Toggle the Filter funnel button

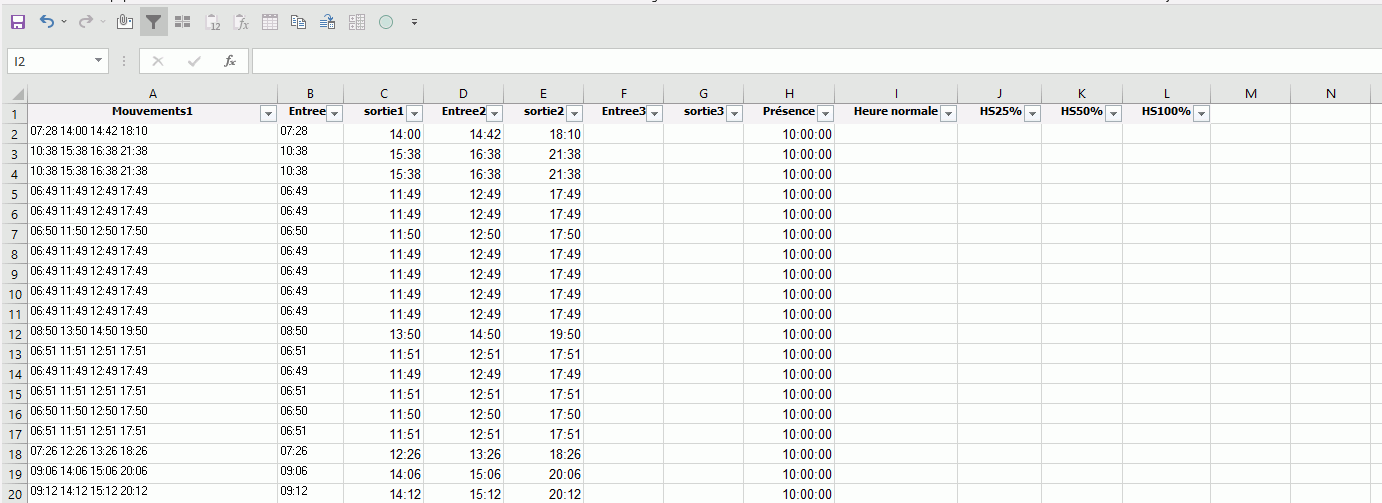(x=153, y=21)
